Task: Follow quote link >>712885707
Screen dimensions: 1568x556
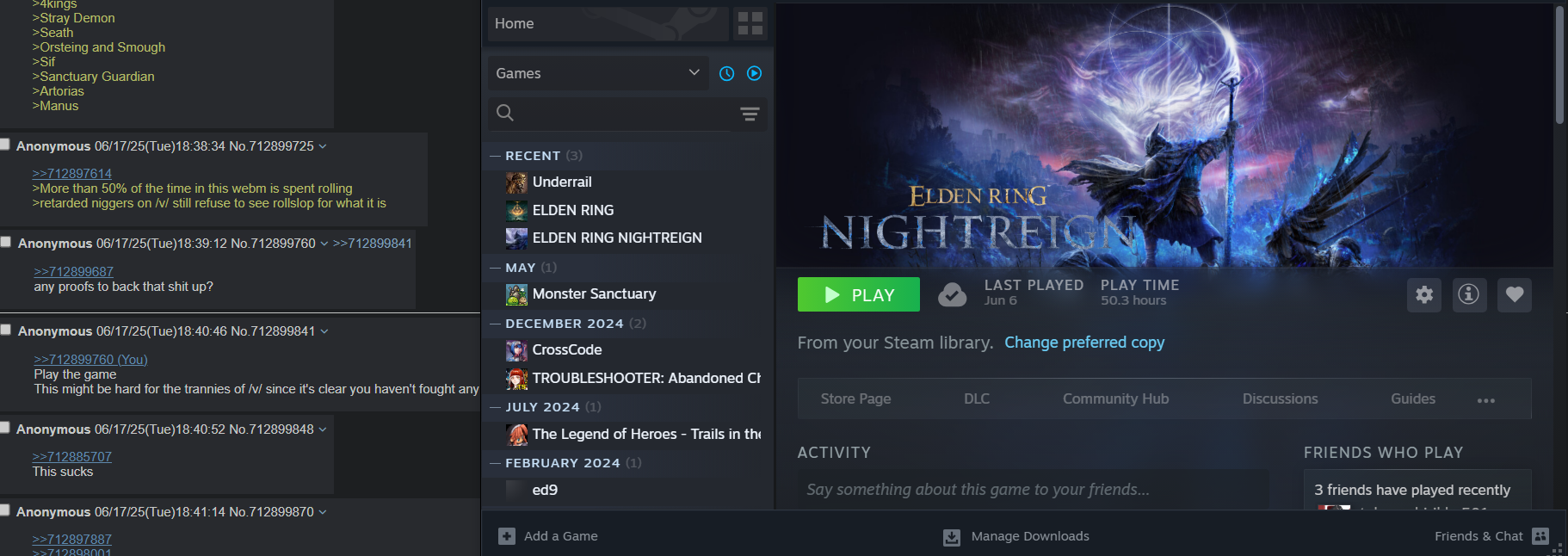Action: [x=72, y=457]
